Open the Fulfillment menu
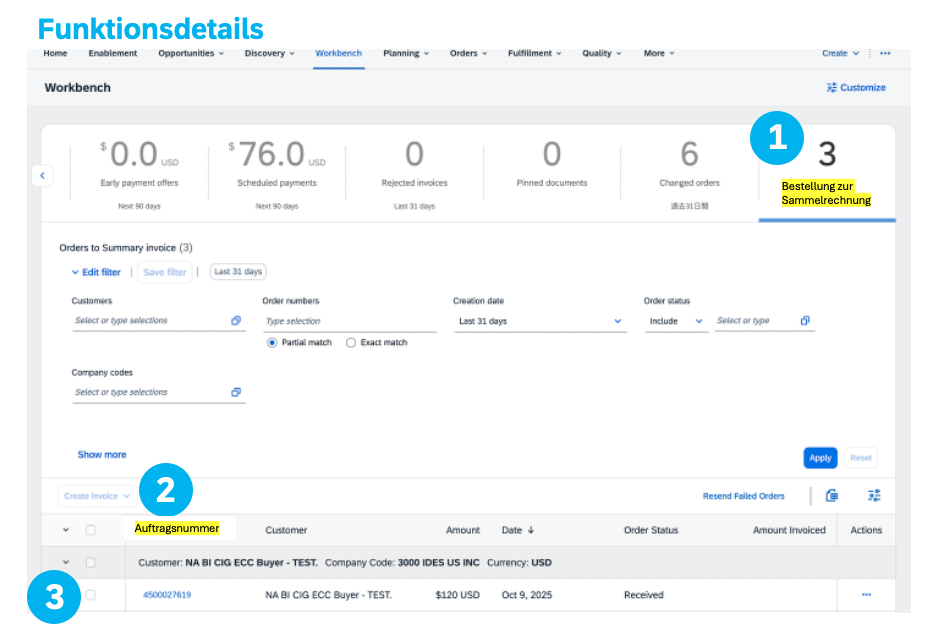935x641 pixels. 534,54
